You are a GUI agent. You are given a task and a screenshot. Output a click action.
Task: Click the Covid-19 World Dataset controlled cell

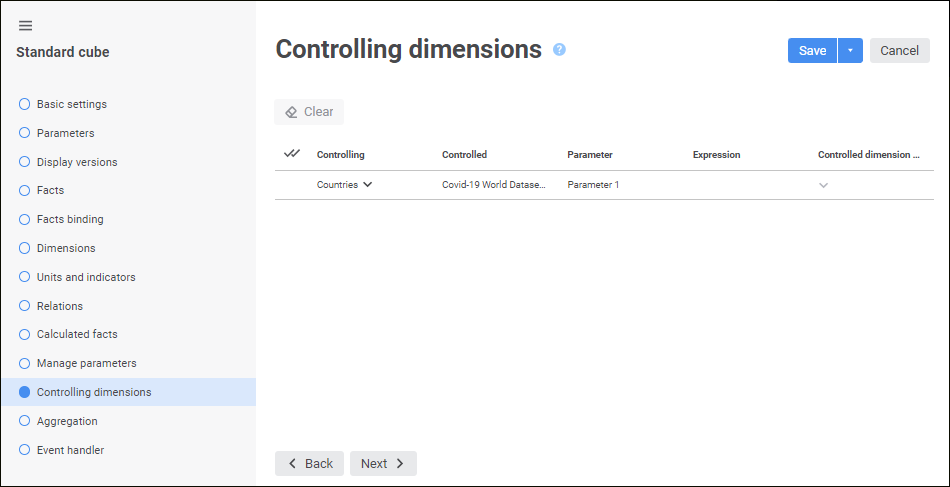pos(494,185)
